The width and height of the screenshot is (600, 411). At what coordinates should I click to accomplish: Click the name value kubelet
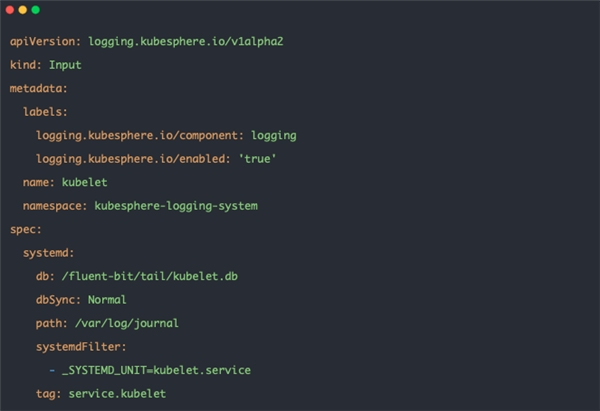tap(84, 182)
